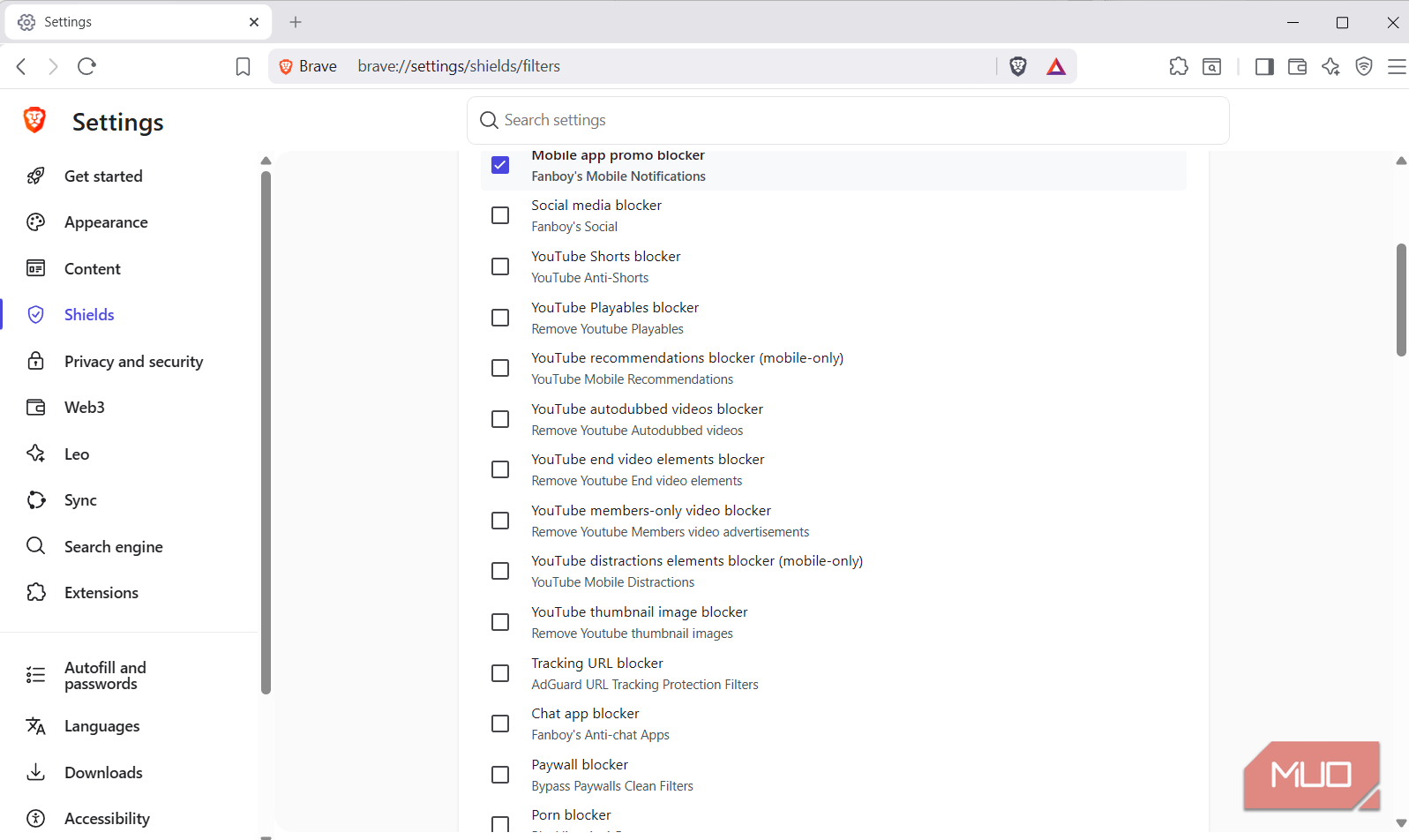Click the Settings page heading
This screenshot has width=1409, height=840.
(118, 122)
